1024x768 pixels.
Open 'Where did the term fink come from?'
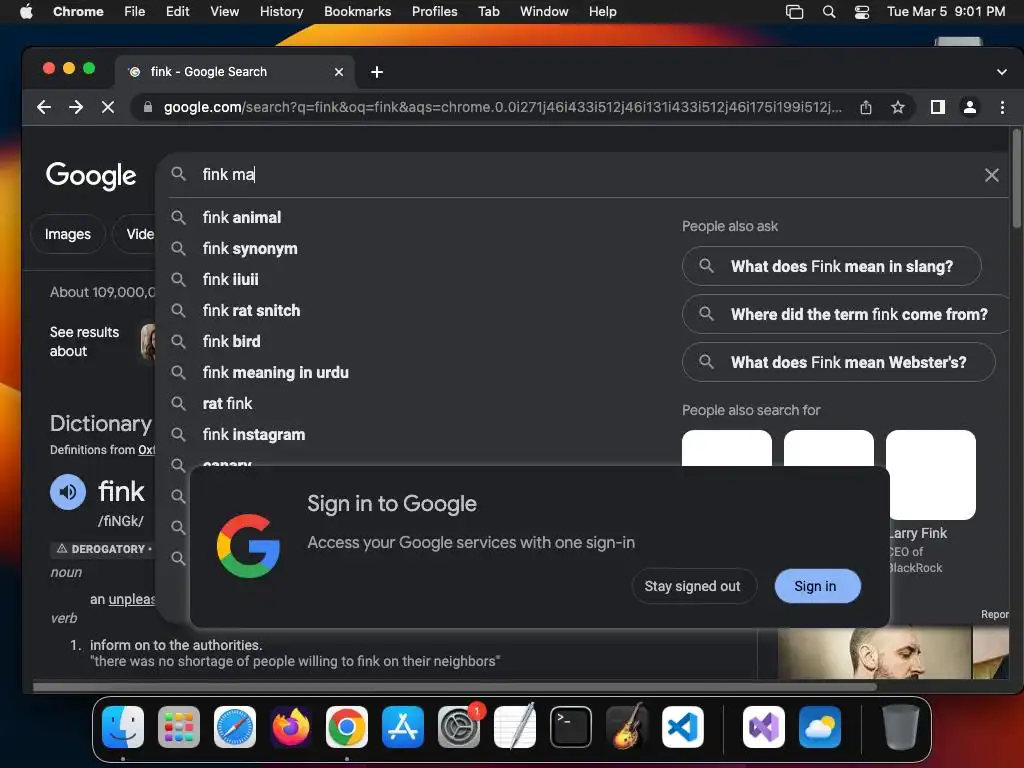pyautogui.click(x=846, y=314)
